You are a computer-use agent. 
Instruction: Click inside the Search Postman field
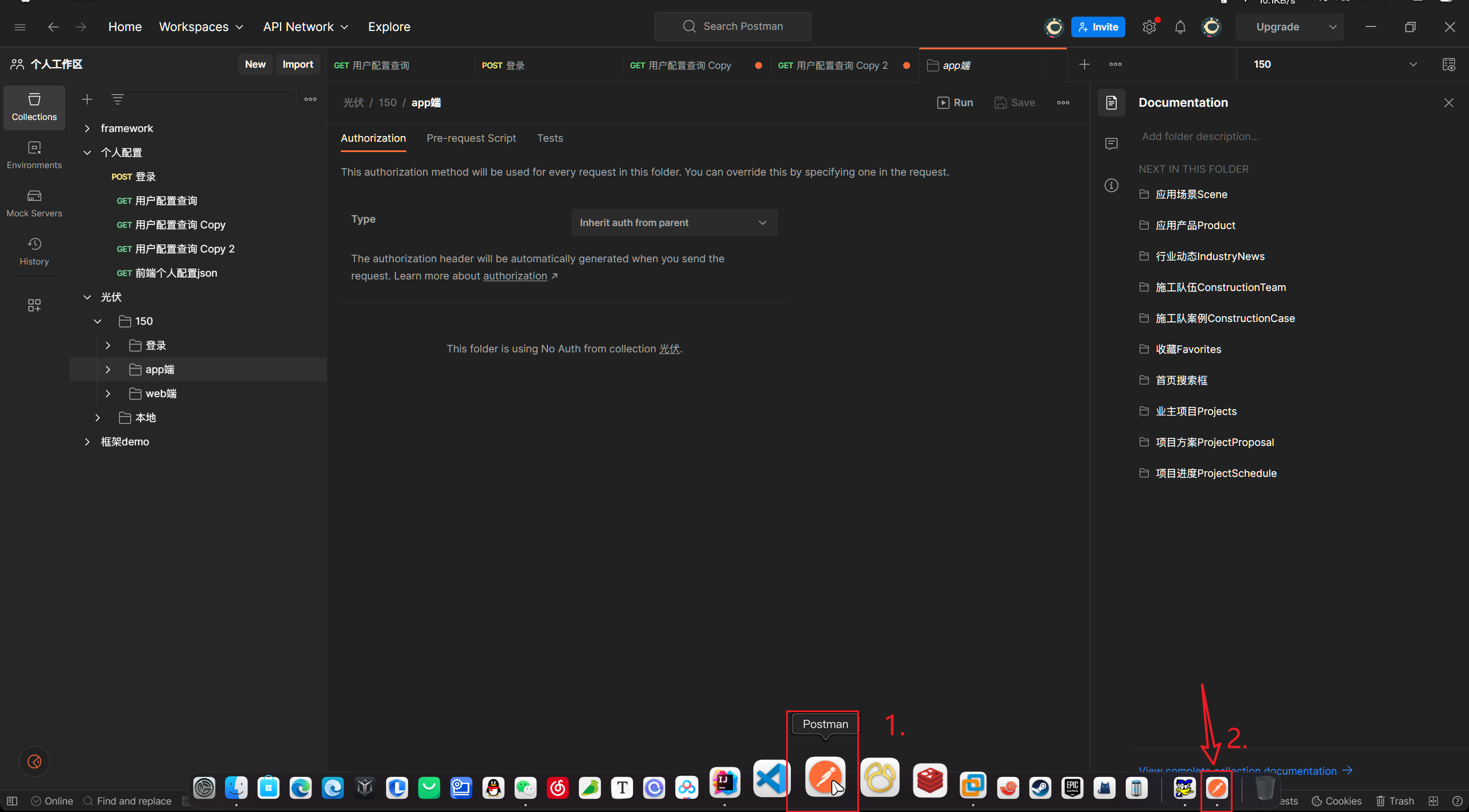pyautogui.click(x=733, y=26)
